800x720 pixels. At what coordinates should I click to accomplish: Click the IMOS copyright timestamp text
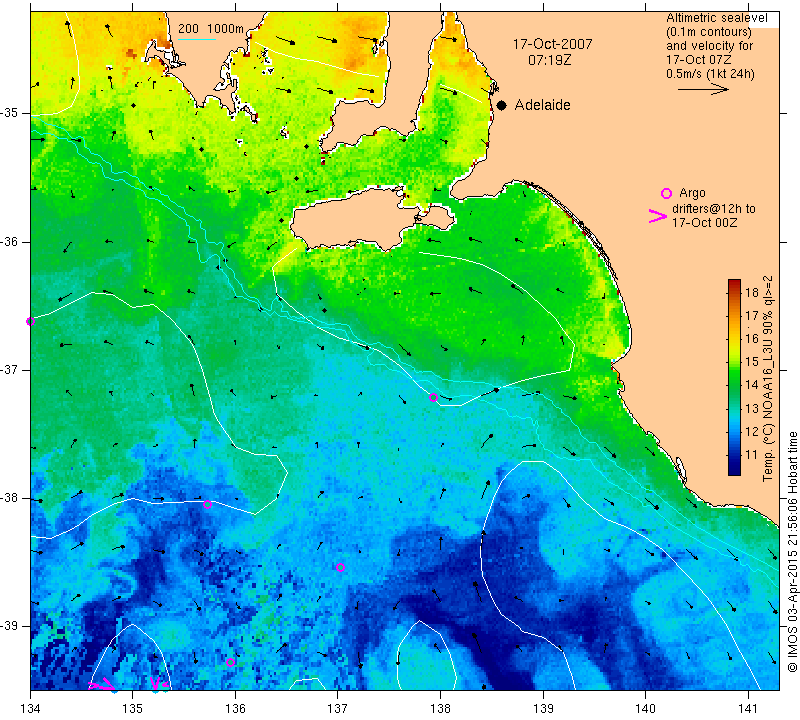[x=792, y=551]
